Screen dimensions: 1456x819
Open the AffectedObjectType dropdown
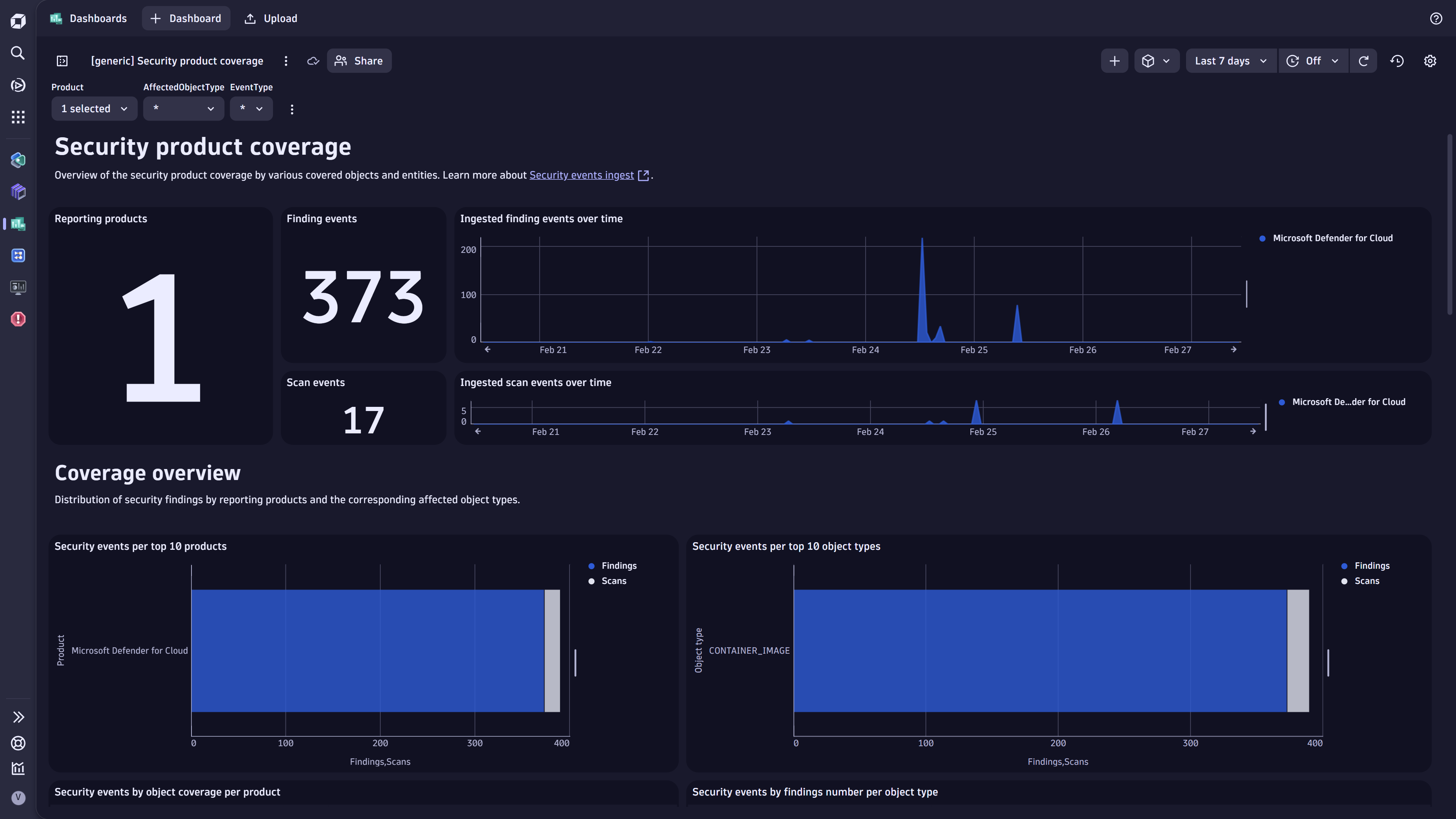click(x=183, y=108)
